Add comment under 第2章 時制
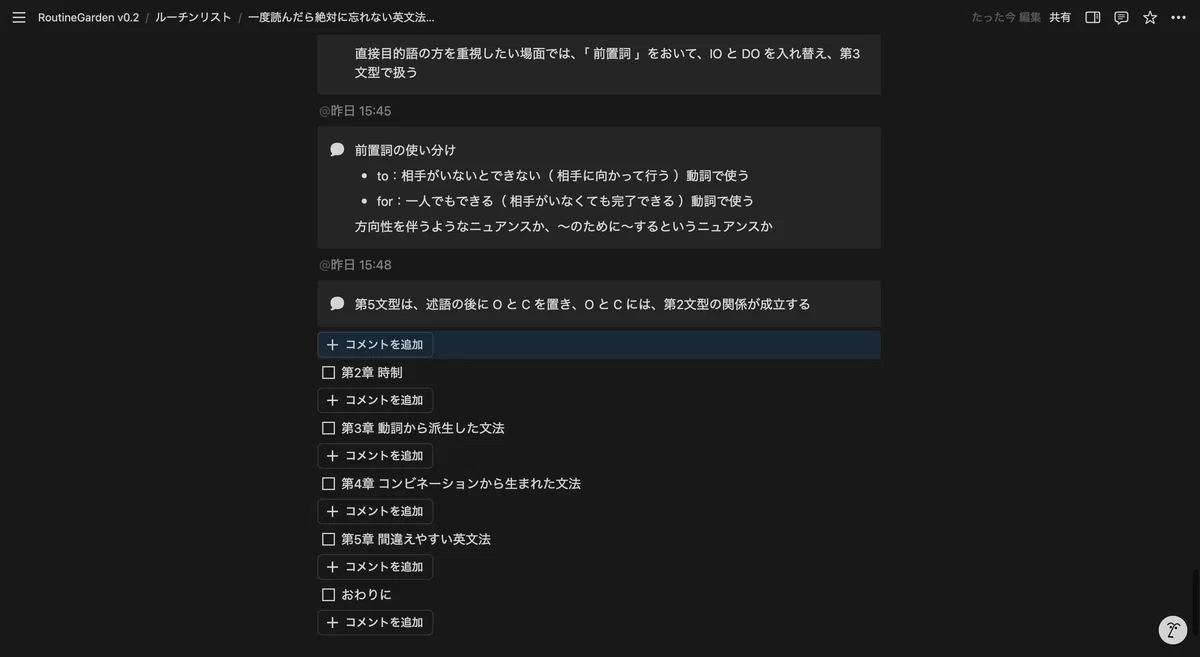The height and width of the screenshot is (657, 1200). point(375,400)
